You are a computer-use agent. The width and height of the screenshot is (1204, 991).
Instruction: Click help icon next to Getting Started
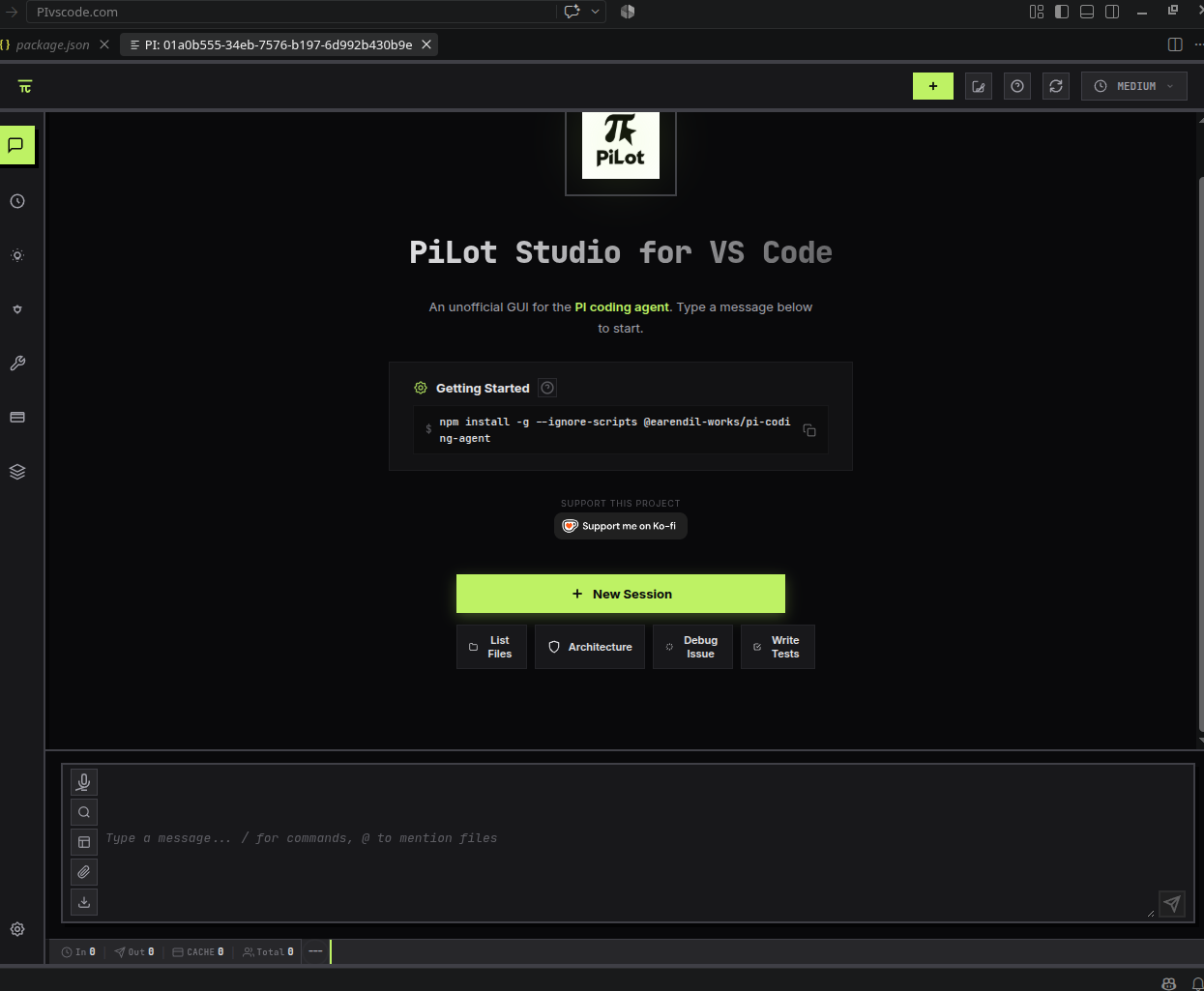point(547,388)
